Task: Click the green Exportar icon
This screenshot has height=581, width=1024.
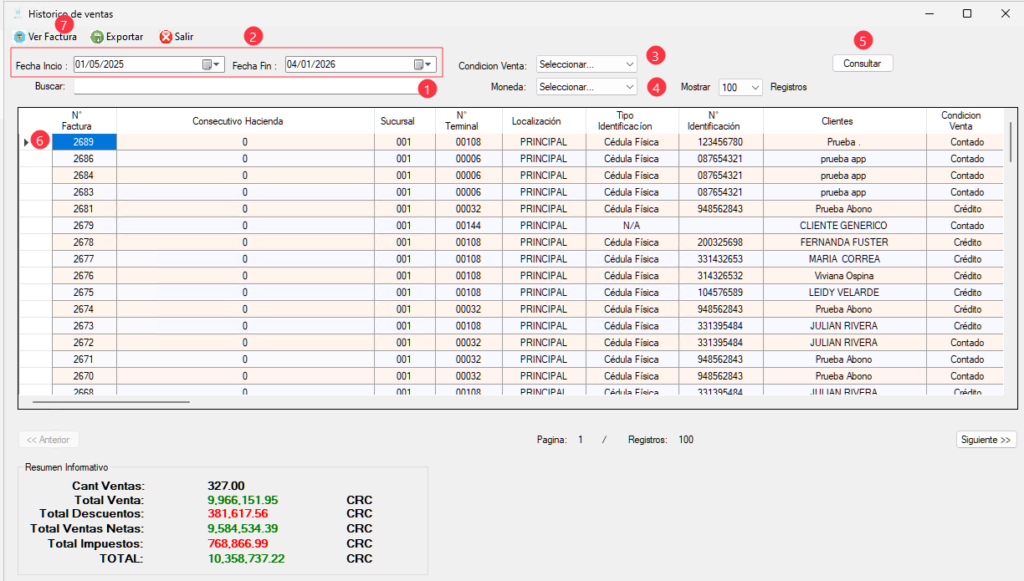Action: [97, 37]
